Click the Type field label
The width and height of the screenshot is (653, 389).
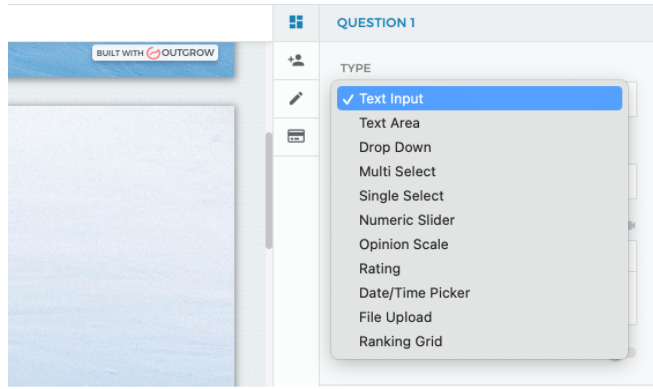[355, 68]
